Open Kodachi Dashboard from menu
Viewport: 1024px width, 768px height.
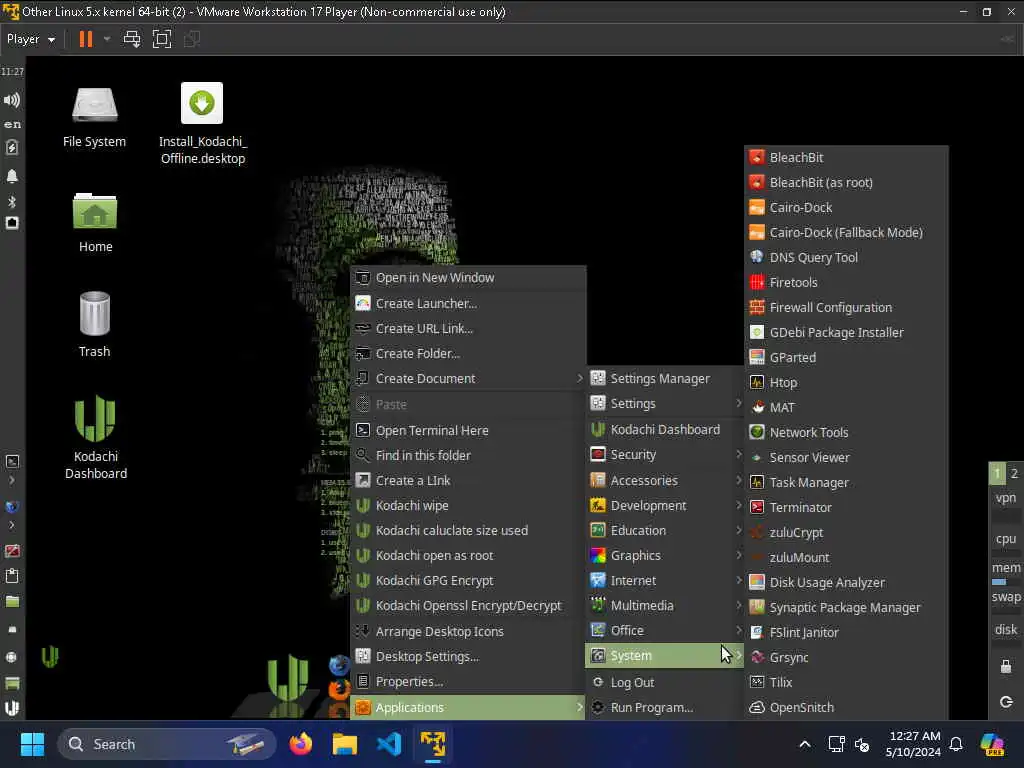click(665, 430)
